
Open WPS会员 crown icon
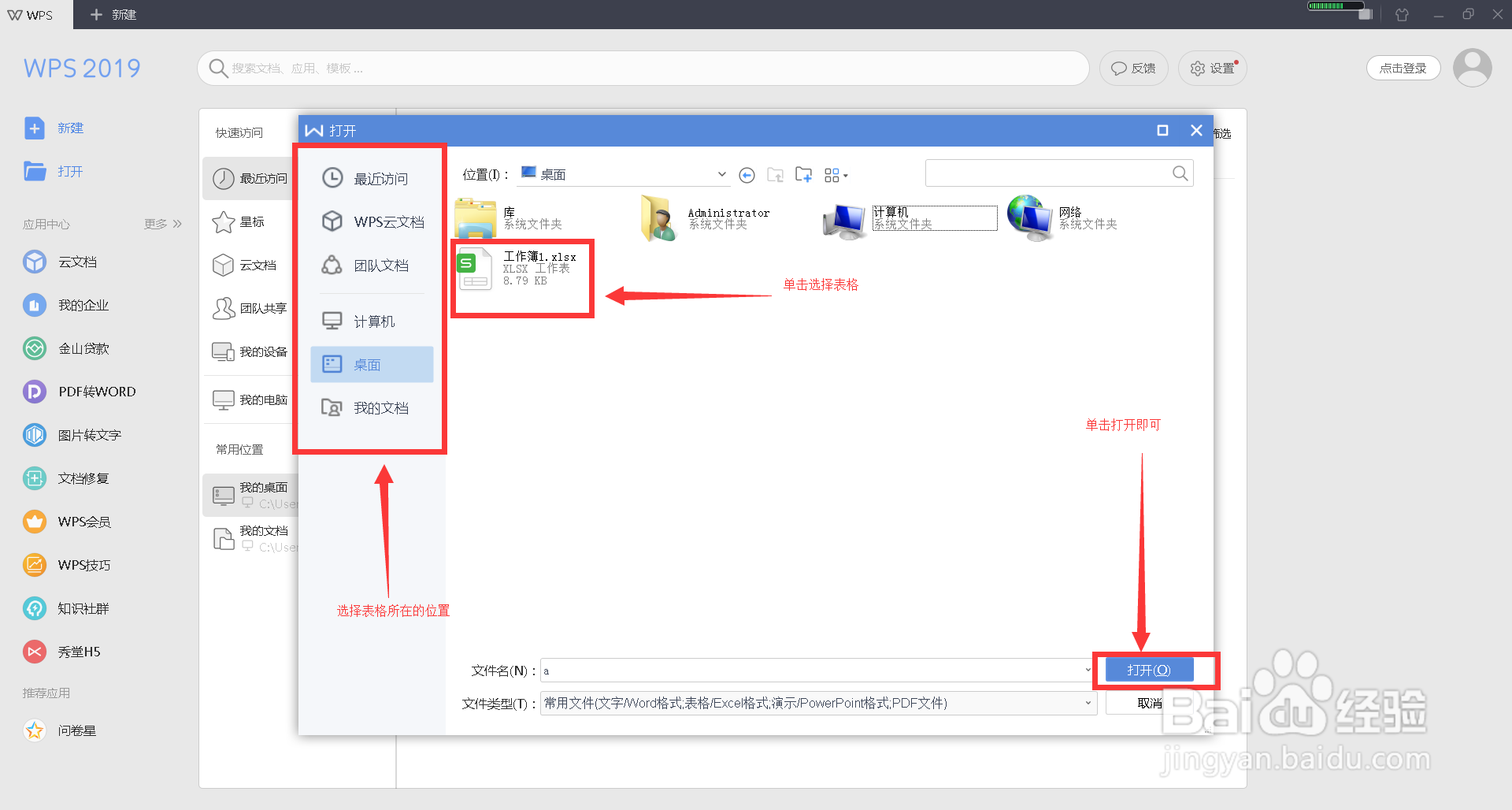[35, 522]
